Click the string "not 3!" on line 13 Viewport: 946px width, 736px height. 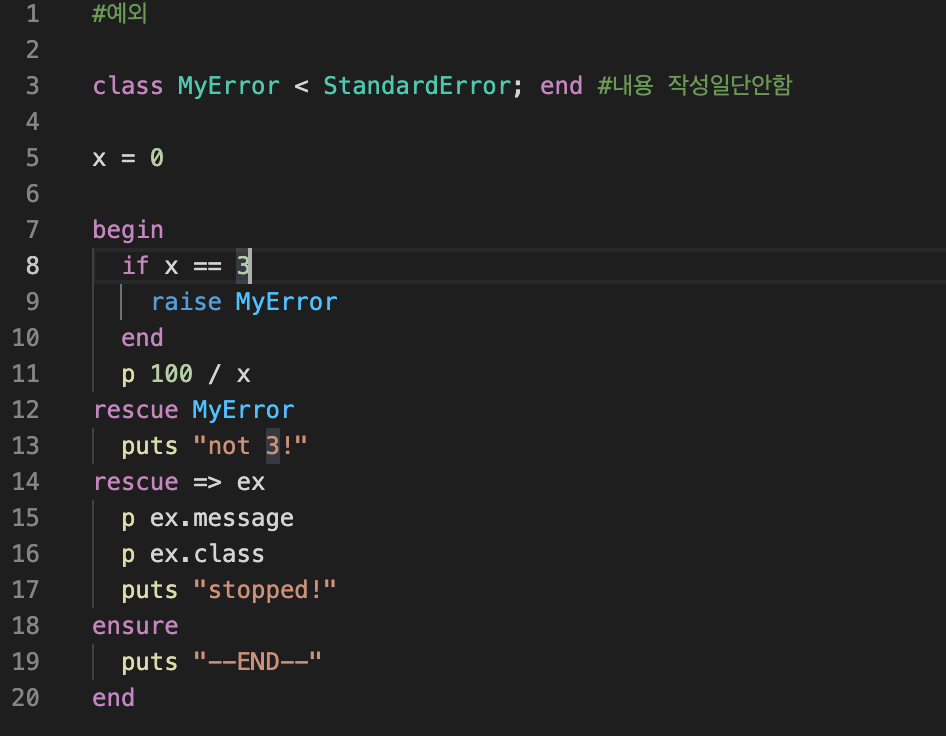pyautogui.click(x=250, y=446)
